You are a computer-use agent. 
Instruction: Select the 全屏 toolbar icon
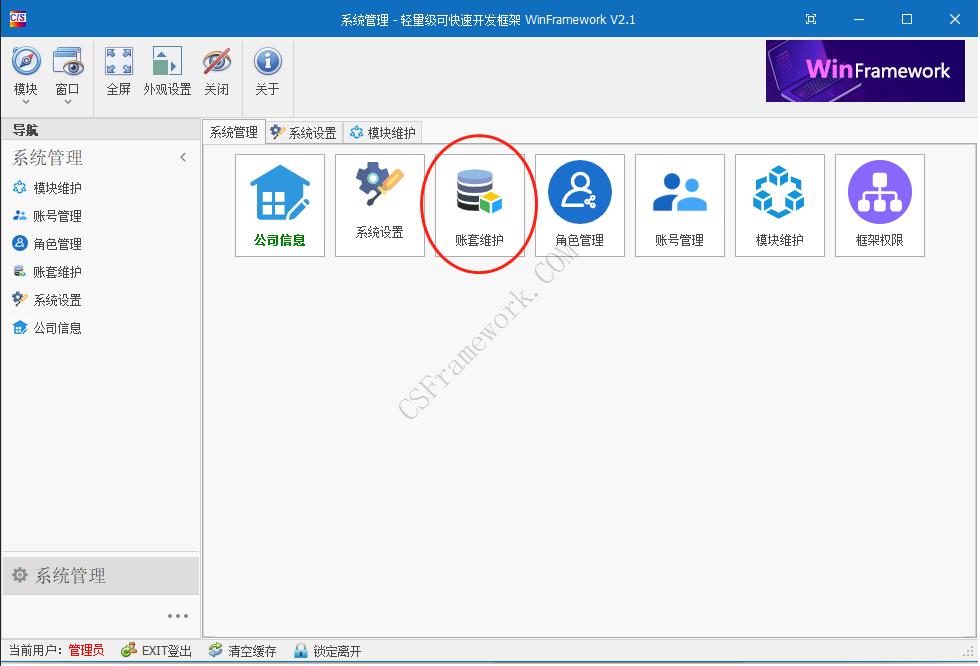click(x=119, y=70)
